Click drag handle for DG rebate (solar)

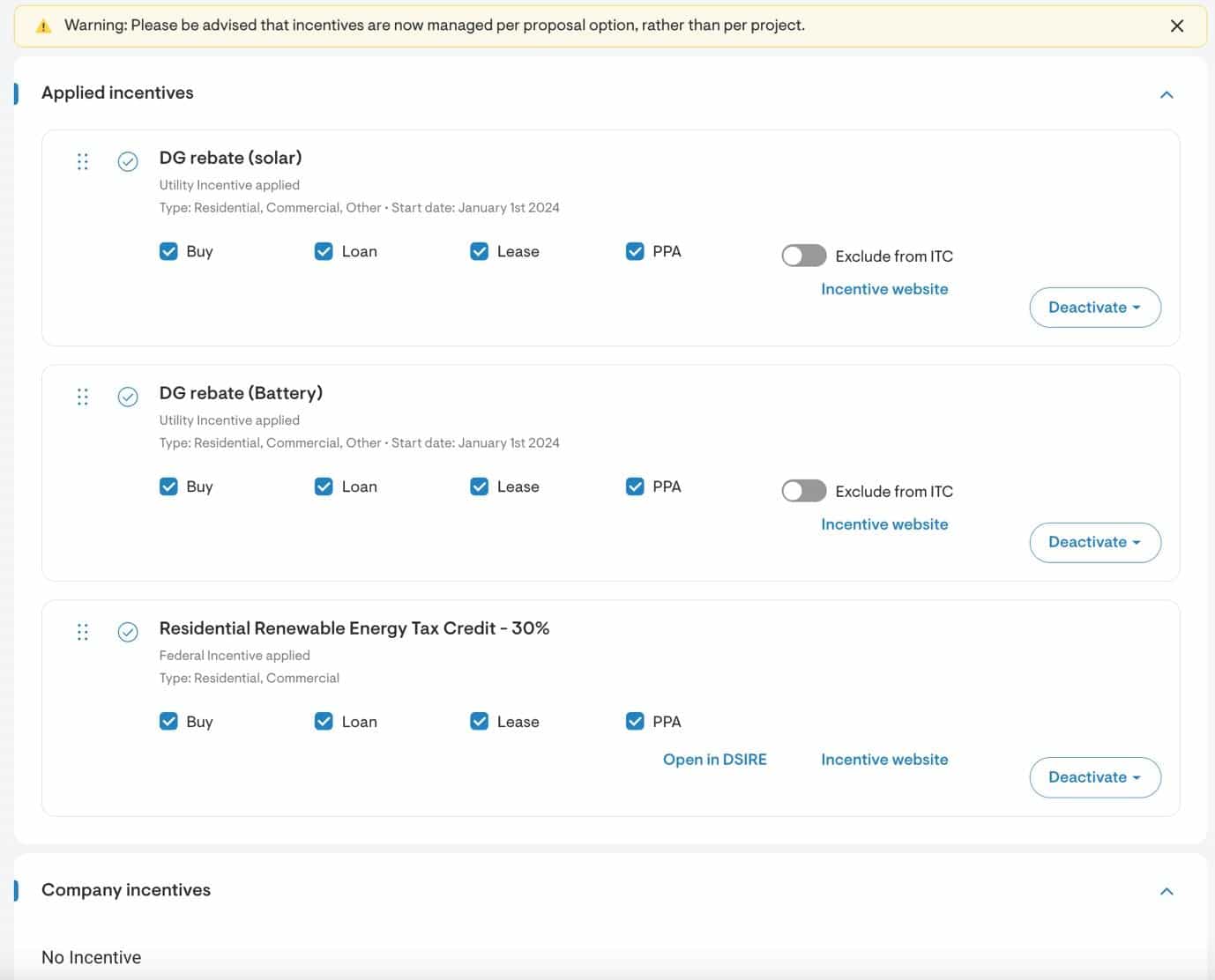83,161
